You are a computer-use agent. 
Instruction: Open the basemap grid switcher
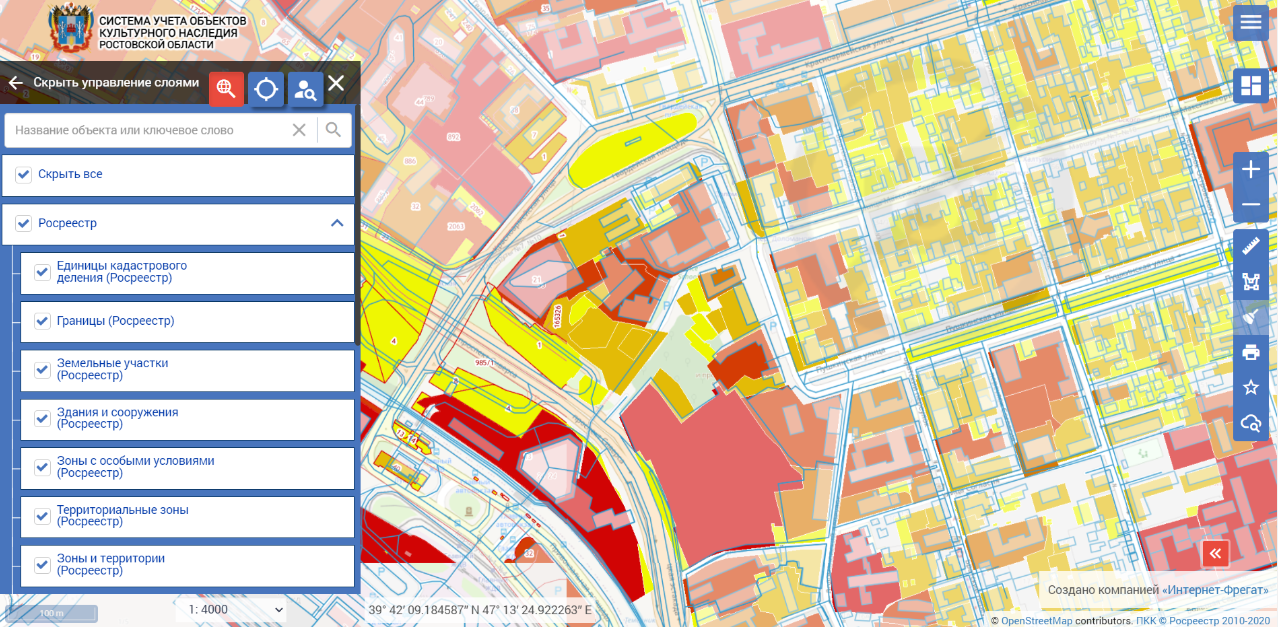click(x=1250, y=86)
